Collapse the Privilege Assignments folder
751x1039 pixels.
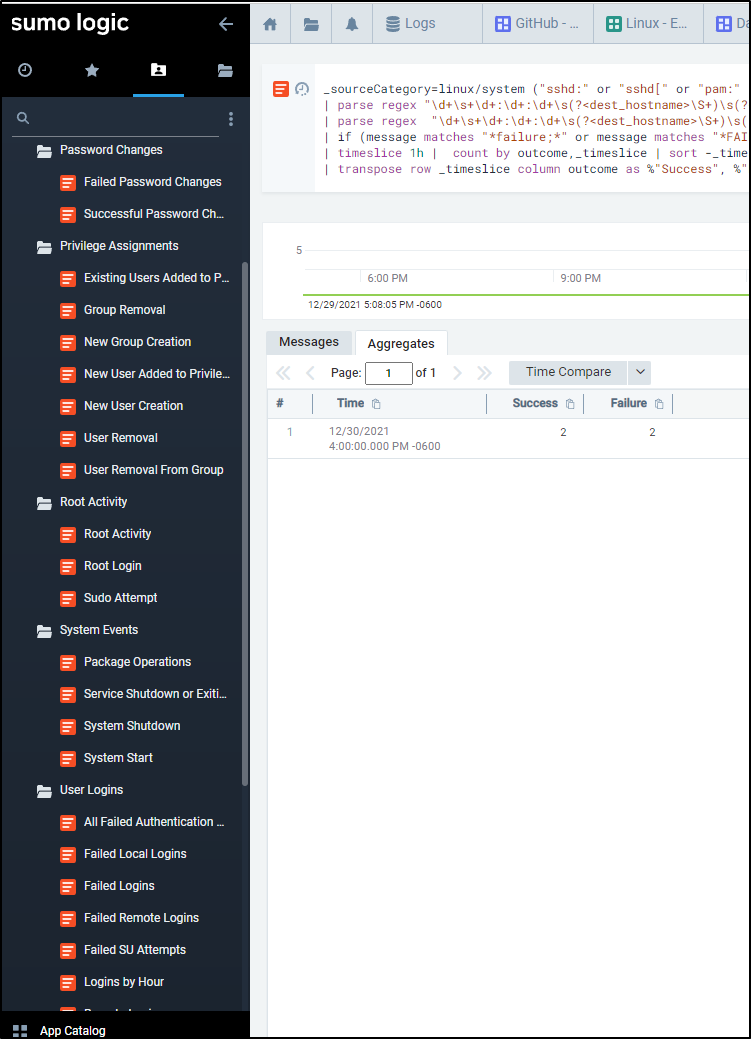click(44, 247)
